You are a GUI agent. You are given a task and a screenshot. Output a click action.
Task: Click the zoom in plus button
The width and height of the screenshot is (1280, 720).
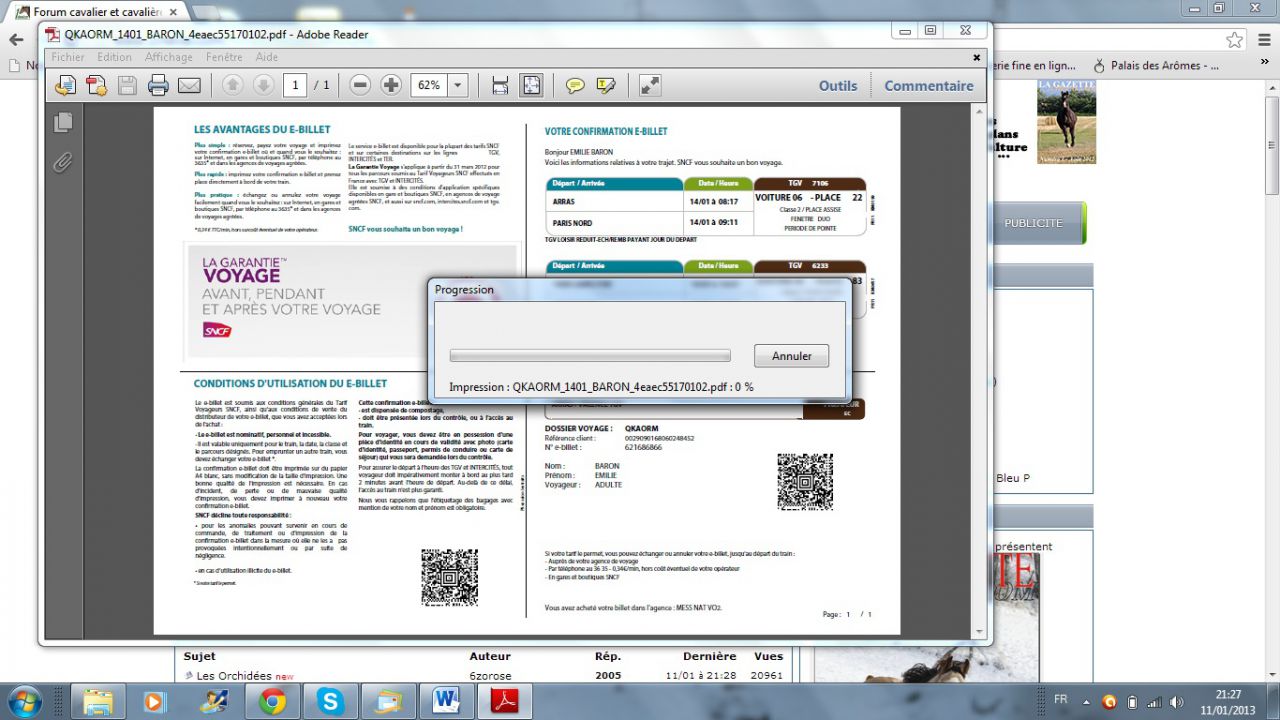click(x=391, y=86)
